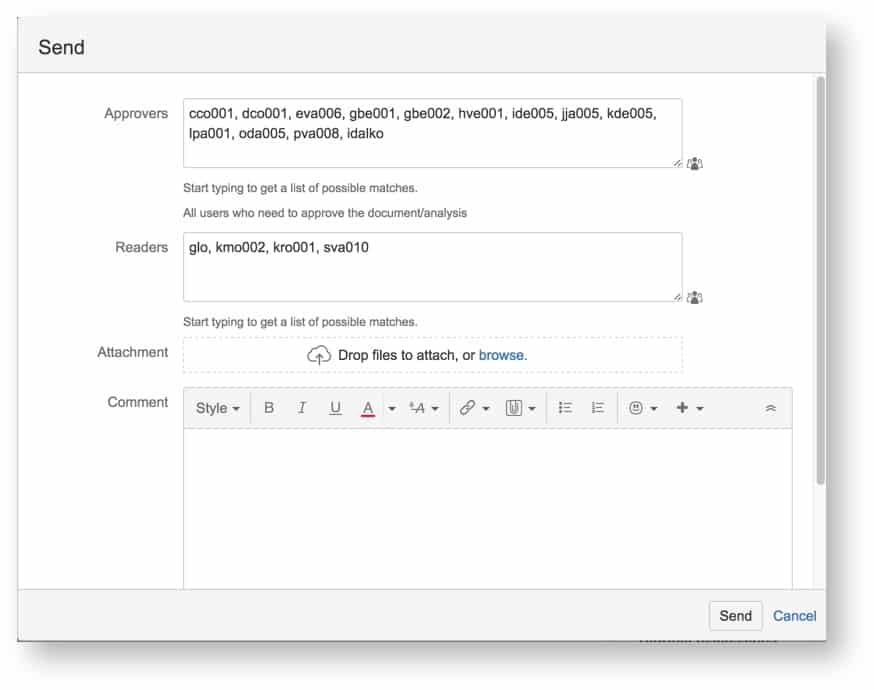Select the red text color swatch
Viewport: 874px width, 690px height.
point(370,407)
